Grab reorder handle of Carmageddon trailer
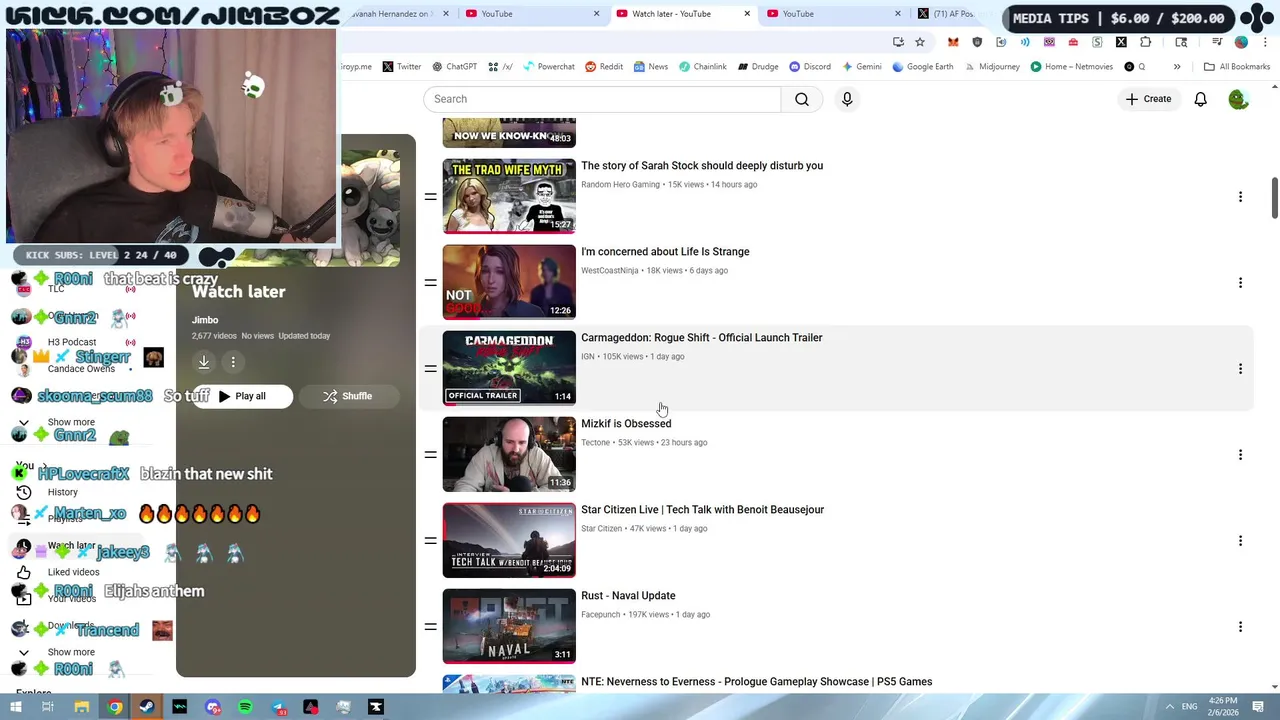Viewport: 1280px width, 720px height. (x=430, y=369)
